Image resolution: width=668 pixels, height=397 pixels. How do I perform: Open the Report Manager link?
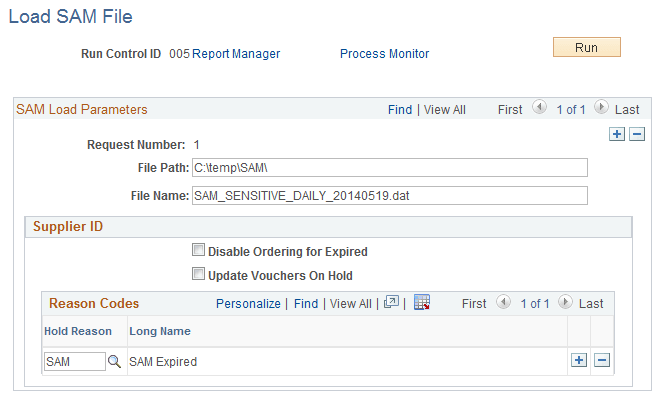point(236,54)
